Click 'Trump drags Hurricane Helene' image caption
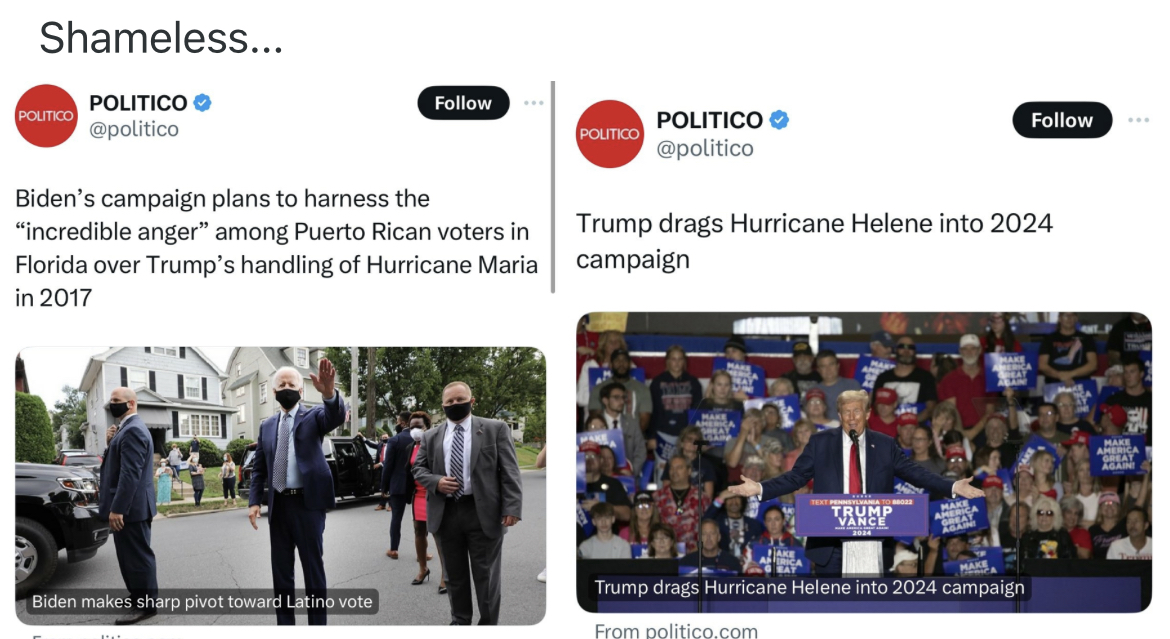 (x=810, y=587)
